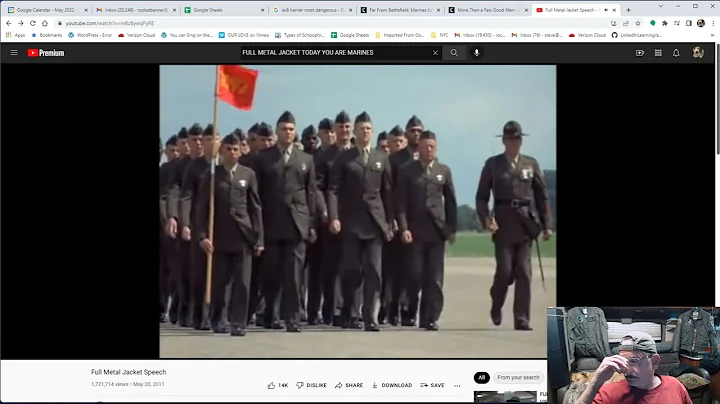720x404 pixels.
Task: Open the media control icon in the toolbar
Action: pos(677,23)
